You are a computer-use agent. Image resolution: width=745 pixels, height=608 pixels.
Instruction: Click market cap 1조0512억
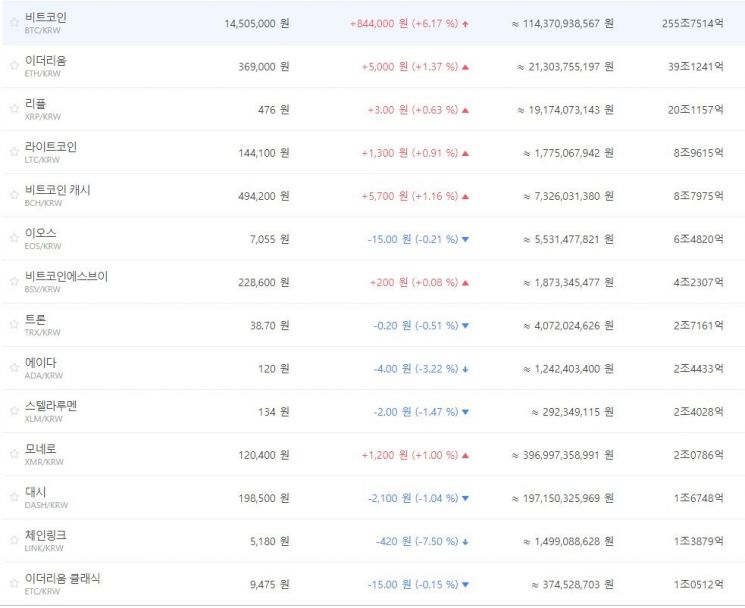(x=698, y=584)
